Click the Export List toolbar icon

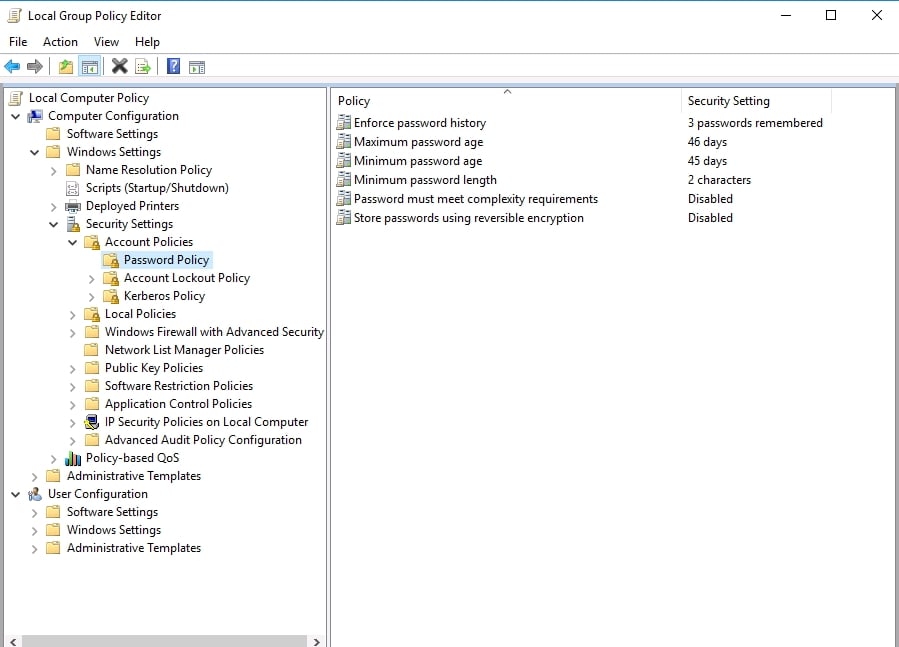click(143, 66)
